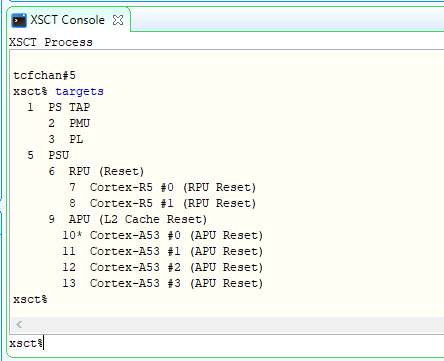This screenshot has width=444, height=361.
Task: Click the Cortex-R5 #0 line
Action: tap(162, 187)
